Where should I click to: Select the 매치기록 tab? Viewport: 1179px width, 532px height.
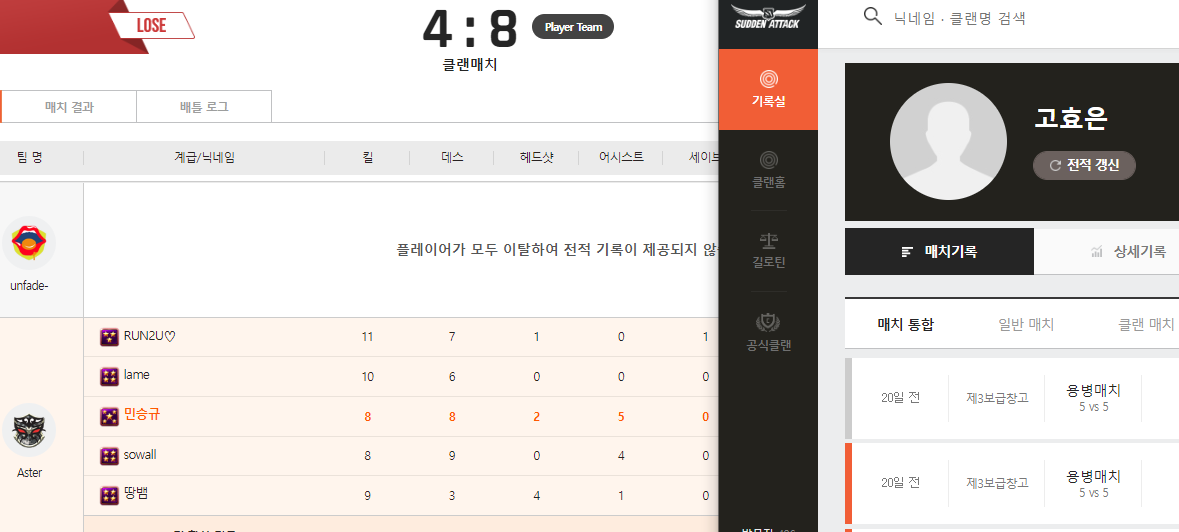tap(939, 252)
